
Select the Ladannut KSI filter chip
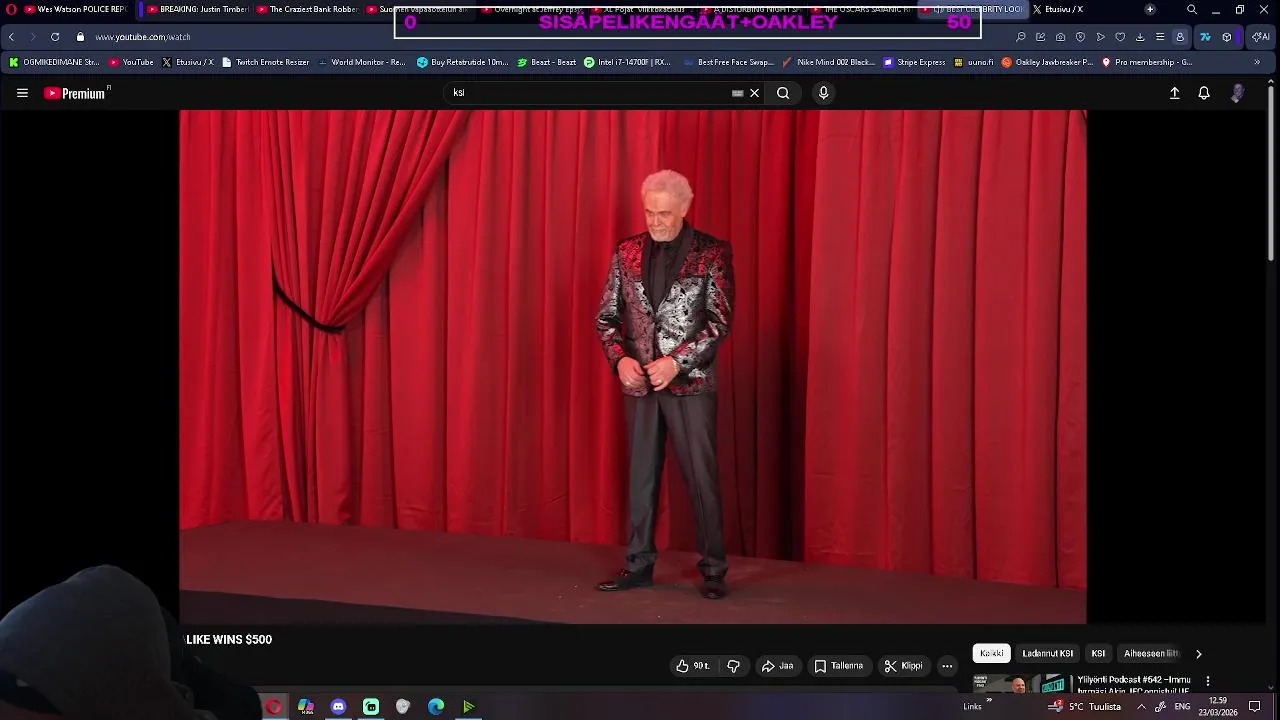point(1047,653)
